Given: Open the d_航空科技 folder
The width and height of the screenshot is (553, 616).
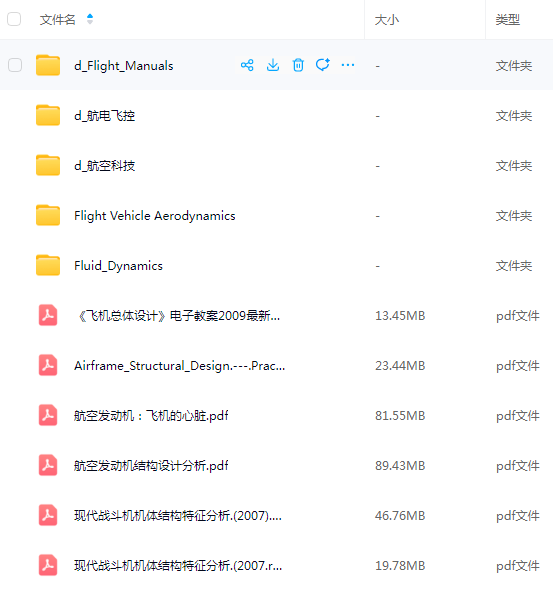Looking at the screenshot, I should 104,166.
